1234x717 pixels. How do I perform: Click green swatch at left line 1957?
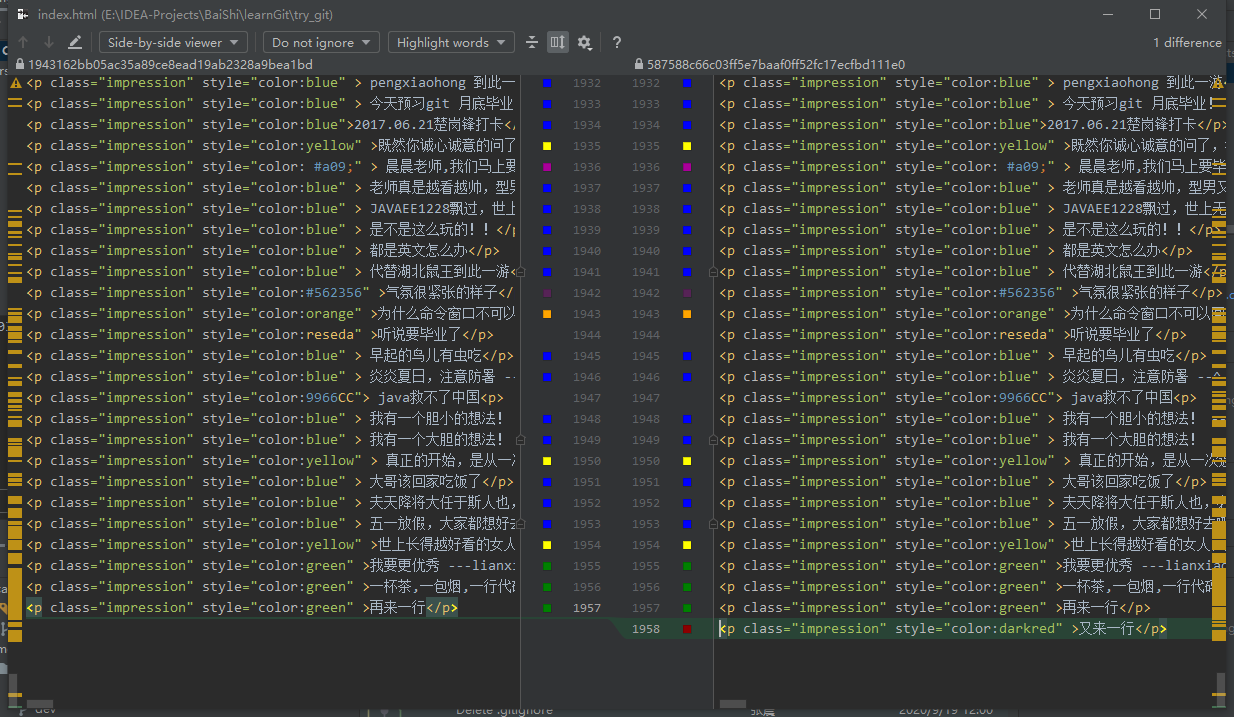pos(547,608)
